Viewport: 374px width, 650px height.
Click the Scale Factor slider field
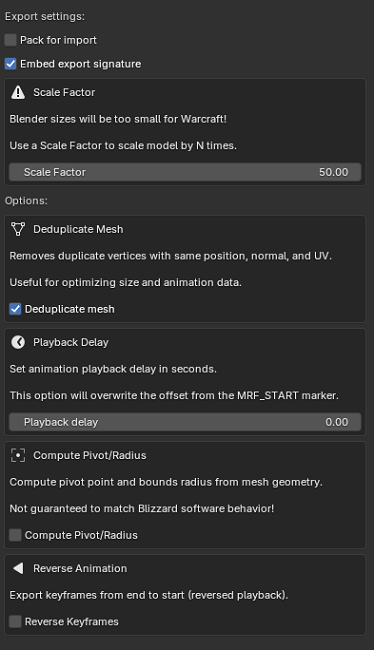(x=185, y=172)
